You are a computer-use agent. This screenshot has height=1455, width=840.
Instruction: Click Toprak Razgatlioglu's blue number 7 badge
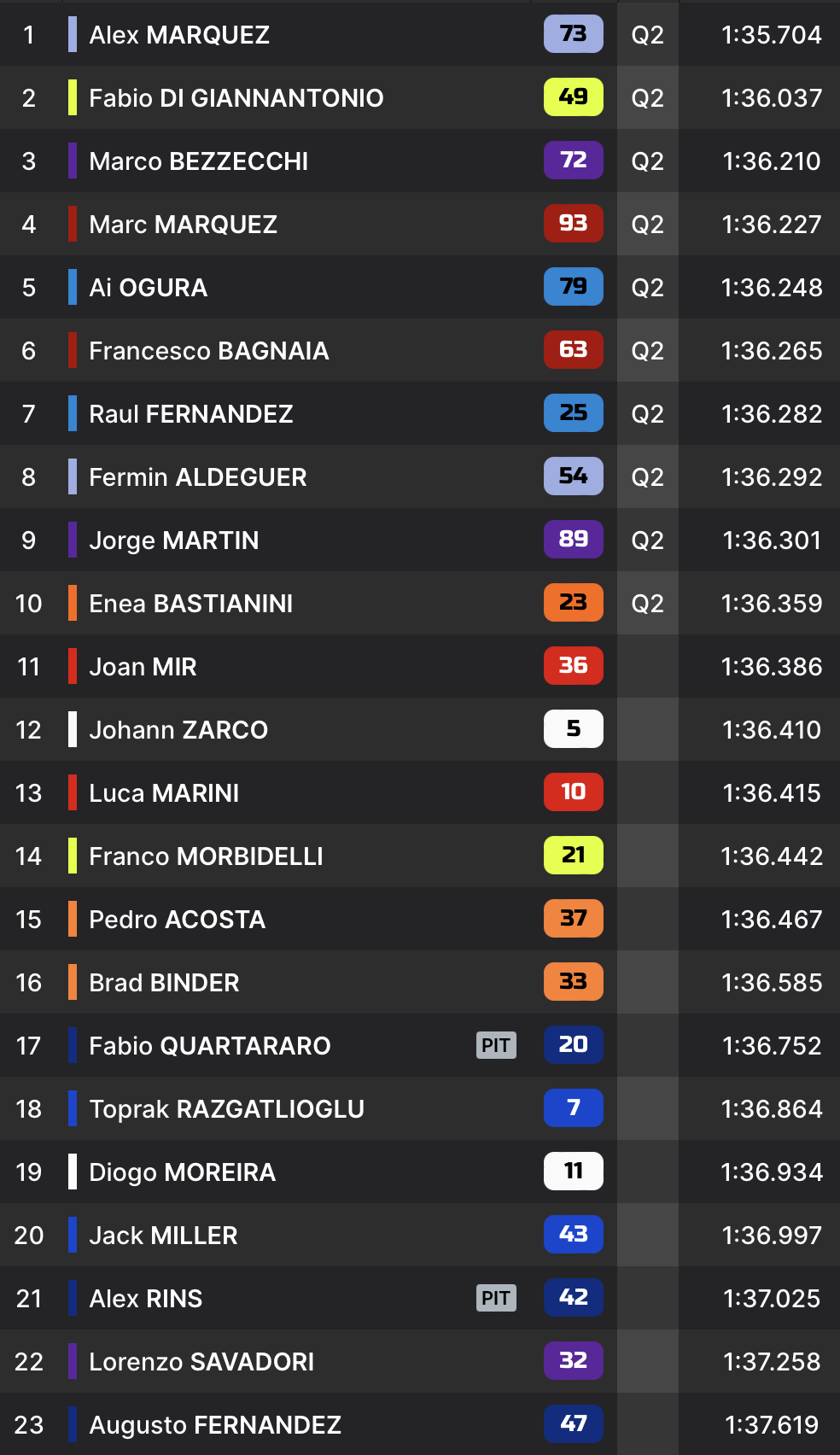(x=573, y=1108)
